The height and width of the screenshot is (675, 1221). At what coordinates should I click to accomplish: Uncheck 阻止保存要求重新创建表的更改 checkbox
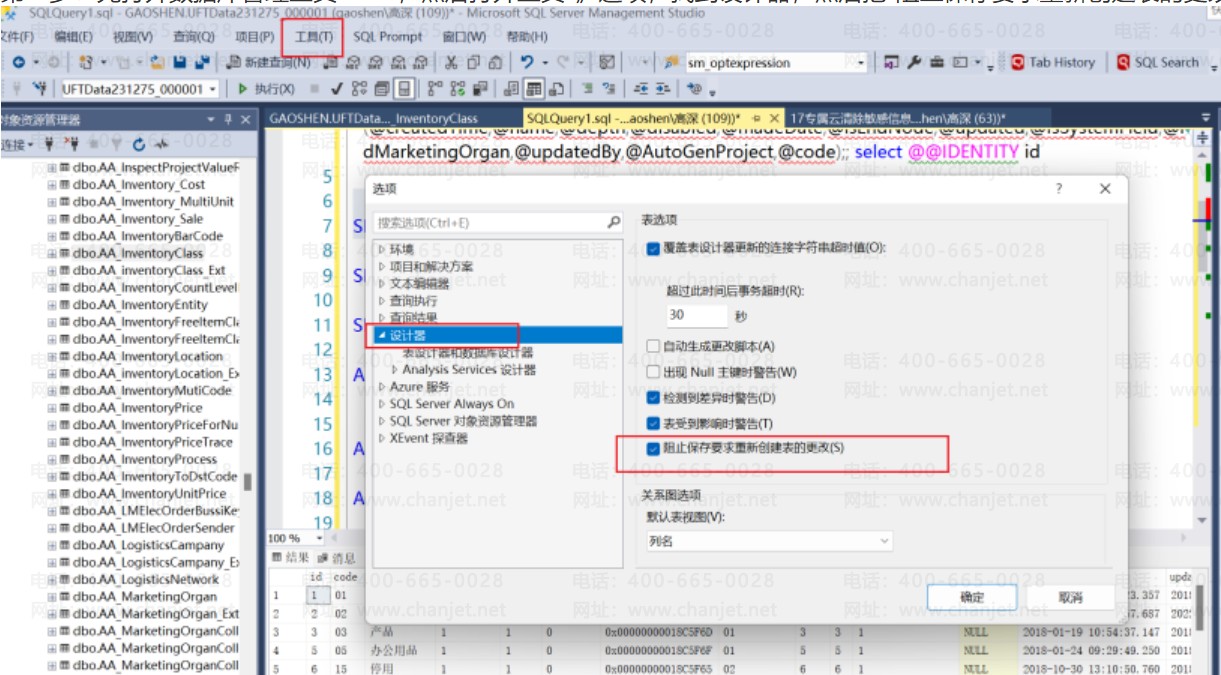click(654, 448)
